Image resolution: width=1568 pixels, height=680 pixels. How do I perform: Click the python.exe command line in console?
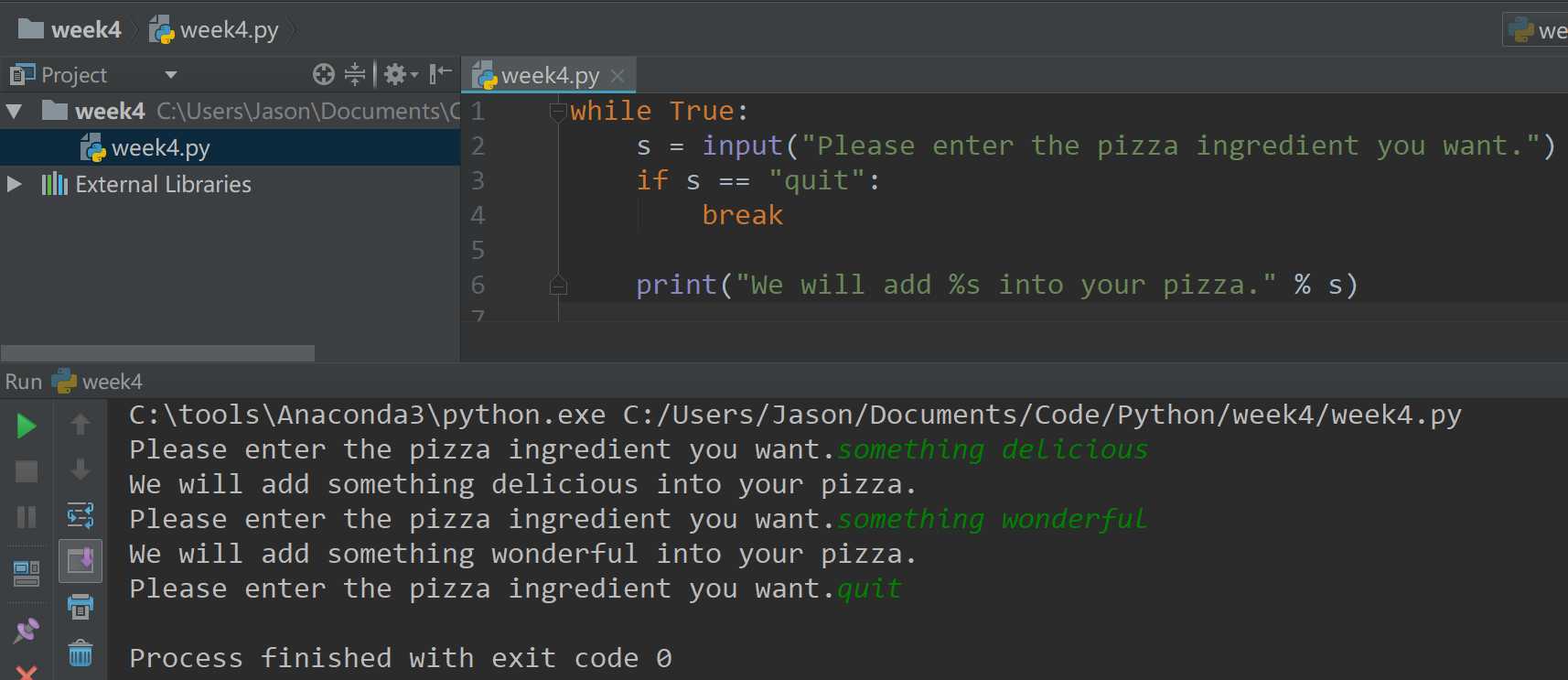click(x=795, y=416)
